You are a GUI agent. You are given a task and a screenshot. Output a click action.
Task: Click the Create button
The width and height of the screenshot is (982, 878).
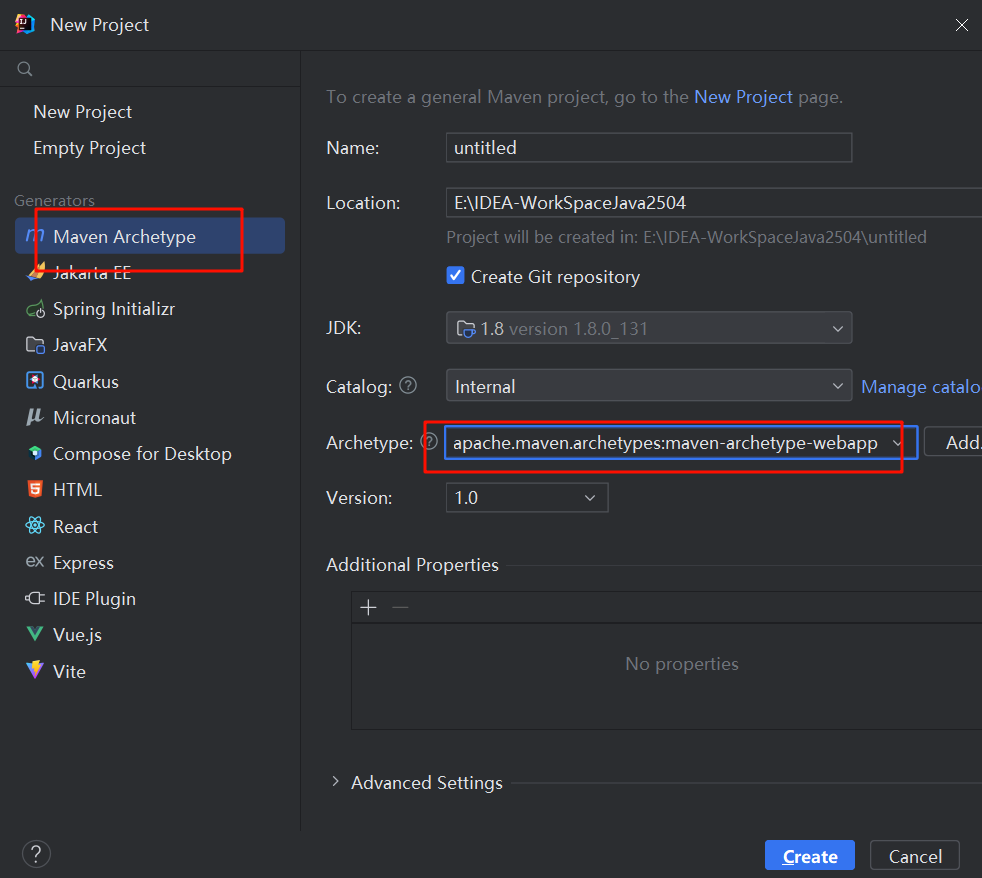click(809, 855)
